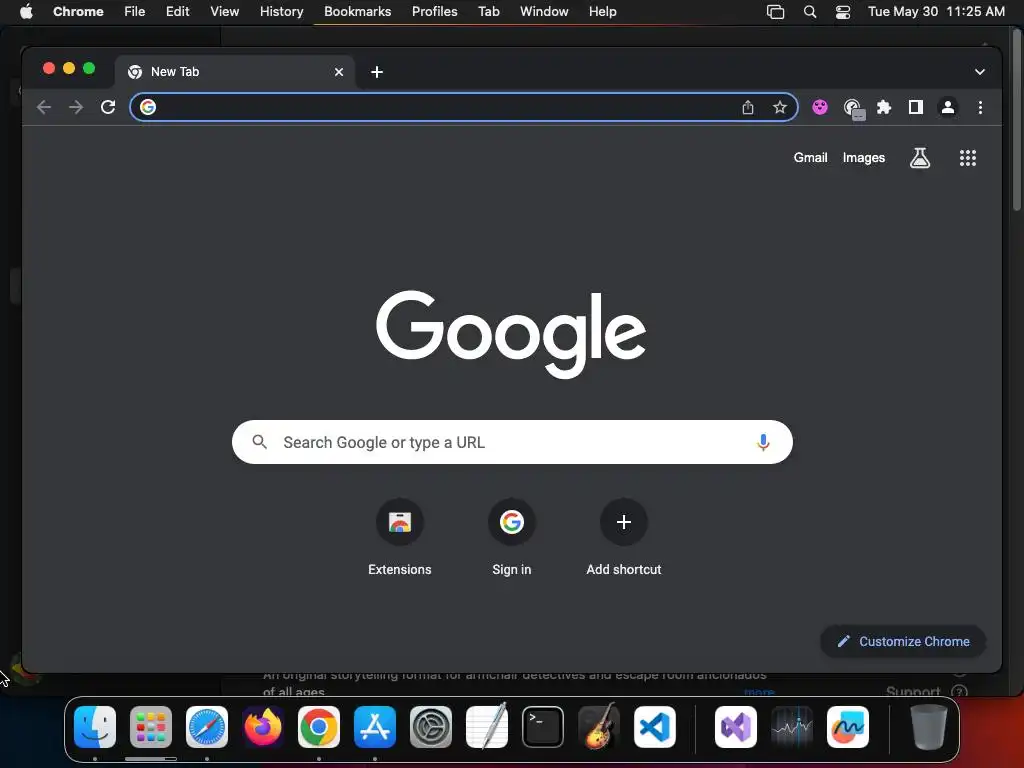Open the File menu

[135, 12]
